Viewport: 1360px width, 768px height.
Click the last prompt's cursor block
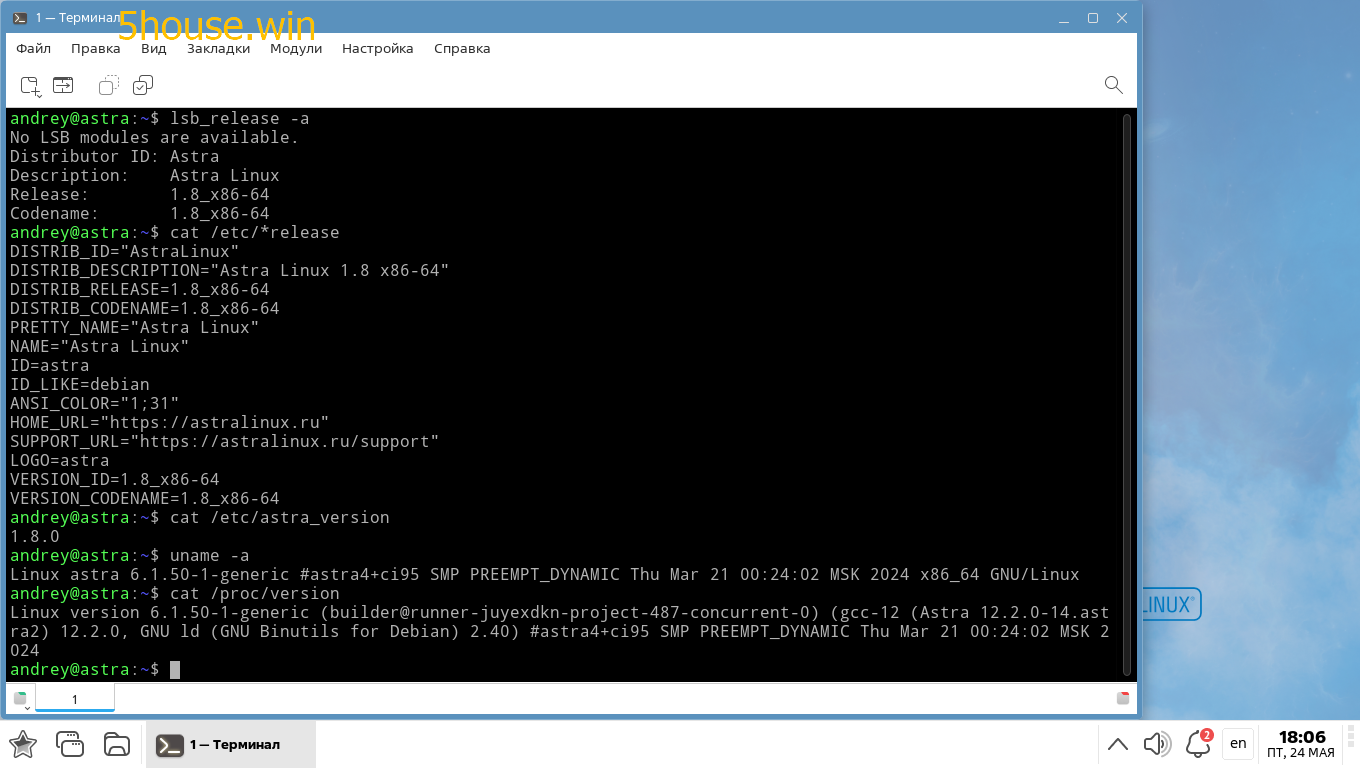(175, 669)
